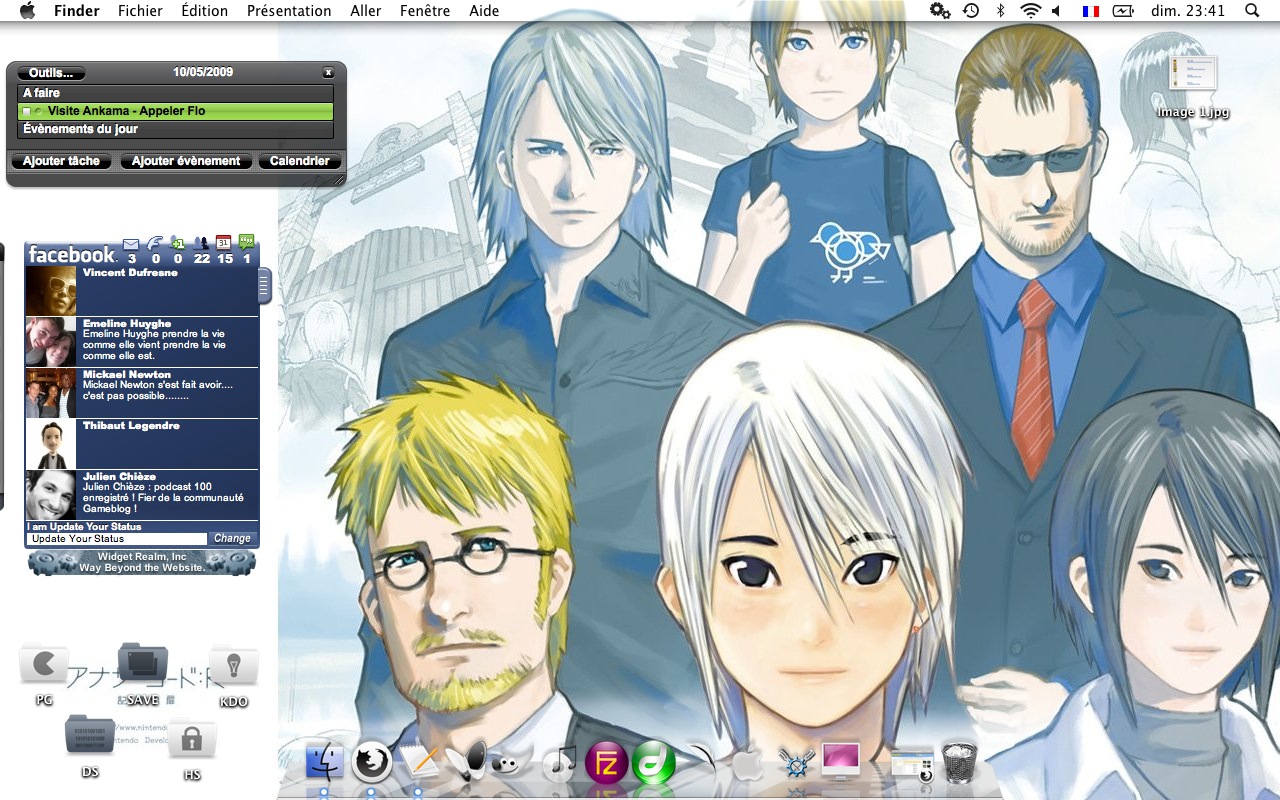
Task: Open Spotlight search magnifier
Action: (x=1252, y=11)
